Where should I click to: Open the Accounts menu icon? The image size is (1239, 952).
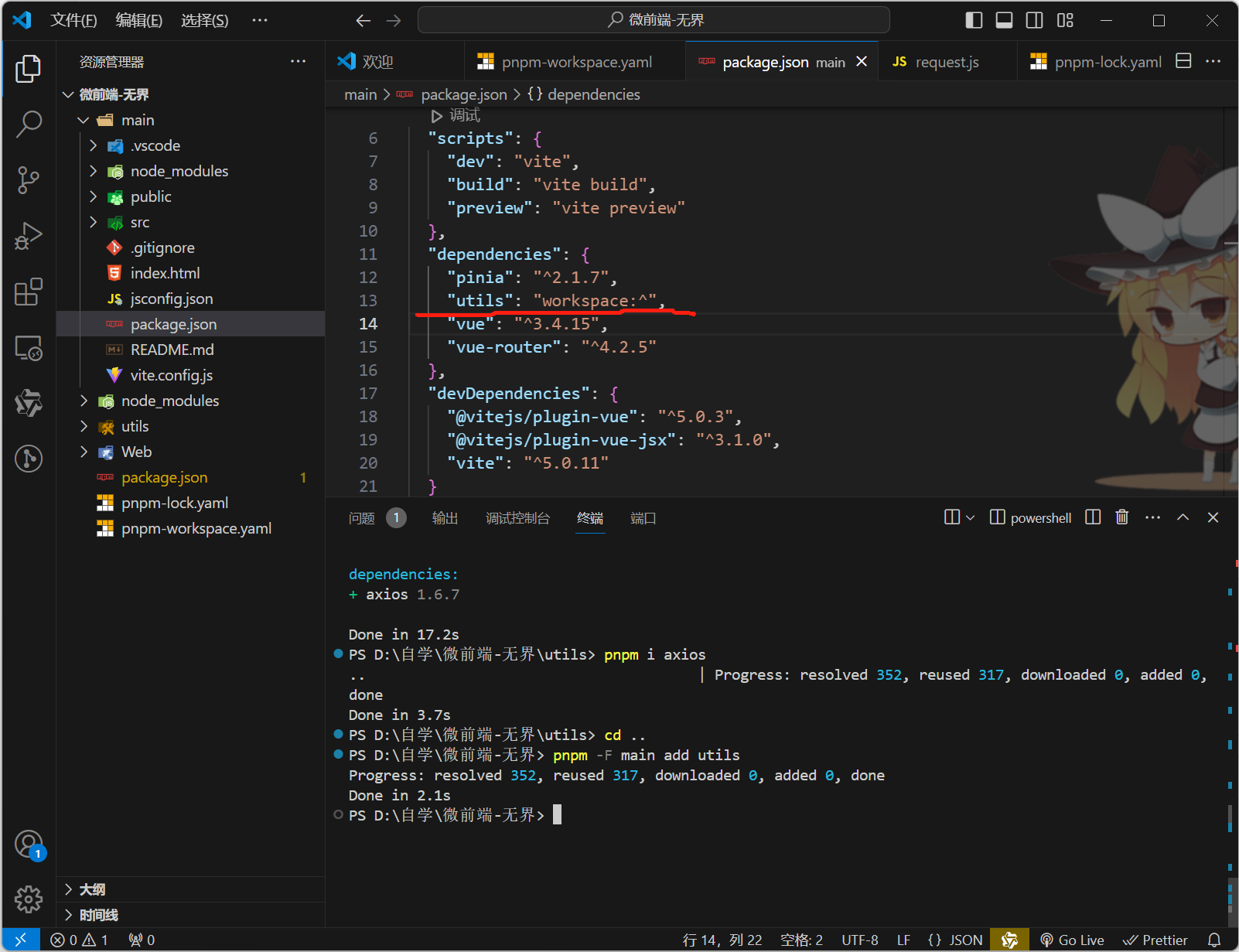(x=29, y=844)
